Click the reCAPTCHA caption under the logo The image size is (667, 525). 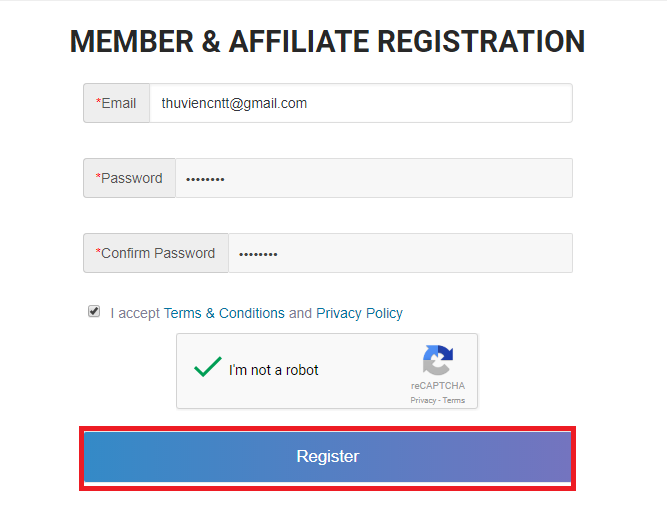click(x=438, y=385)
